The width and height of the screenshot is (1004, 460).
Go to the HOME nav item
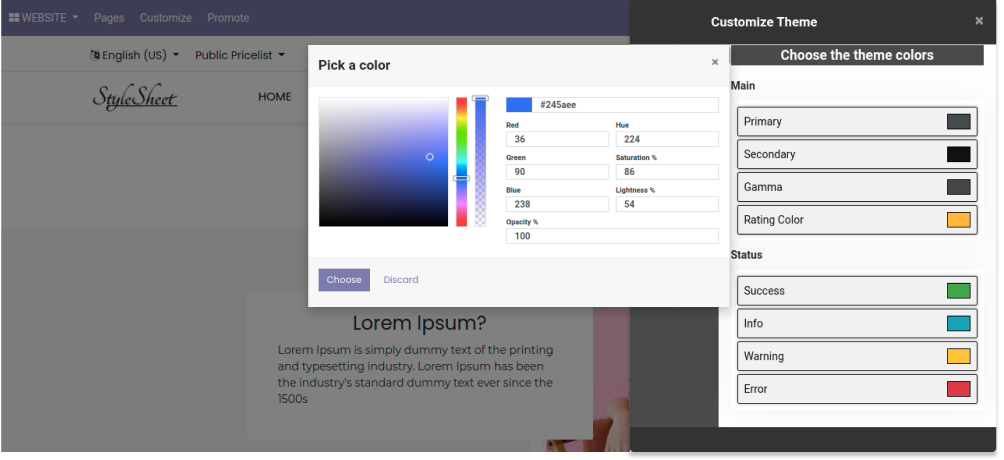coord(275,97)
